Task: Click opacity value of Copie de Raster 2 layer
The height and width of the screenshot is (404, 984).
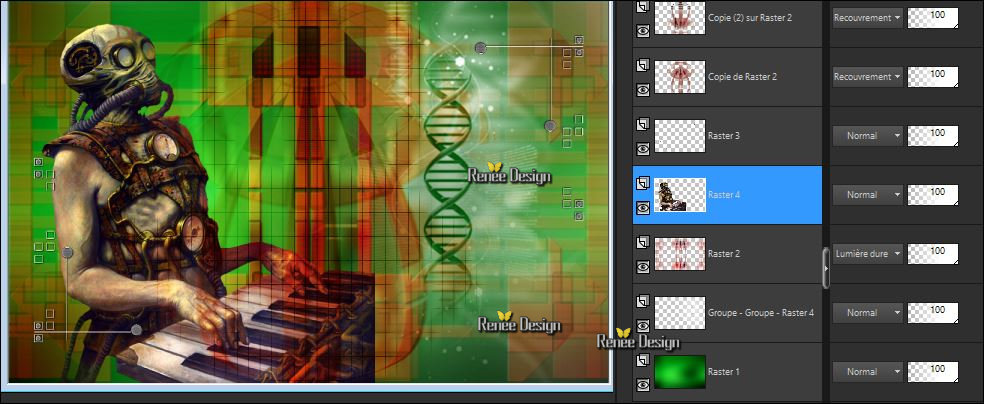Action: tap(933, 77)
